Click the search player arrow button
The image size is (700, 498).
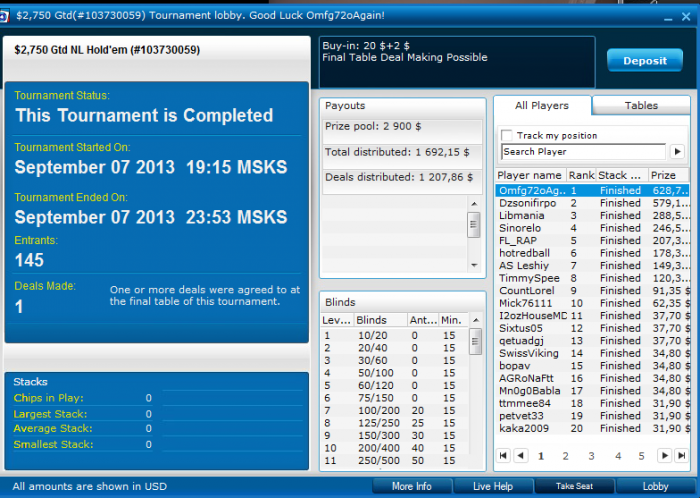pos(677,152)
